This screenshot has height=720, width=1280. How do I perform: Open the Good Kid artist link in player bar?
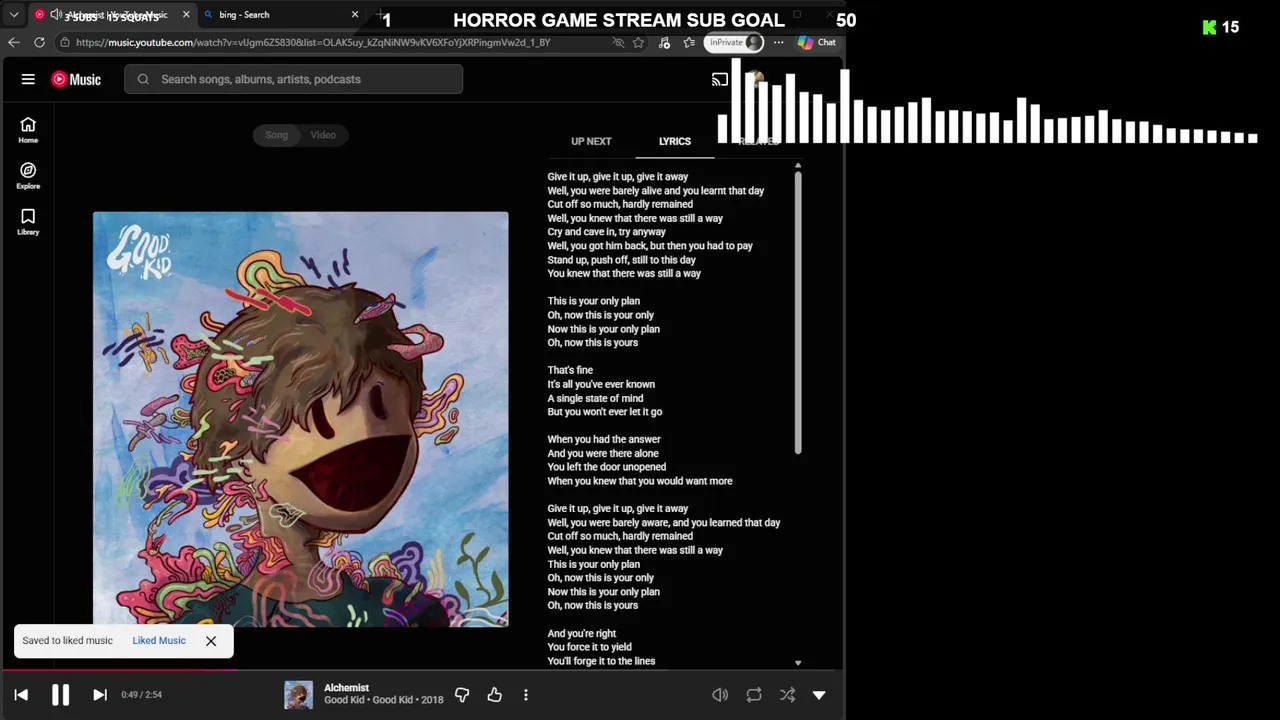(344, 700)
